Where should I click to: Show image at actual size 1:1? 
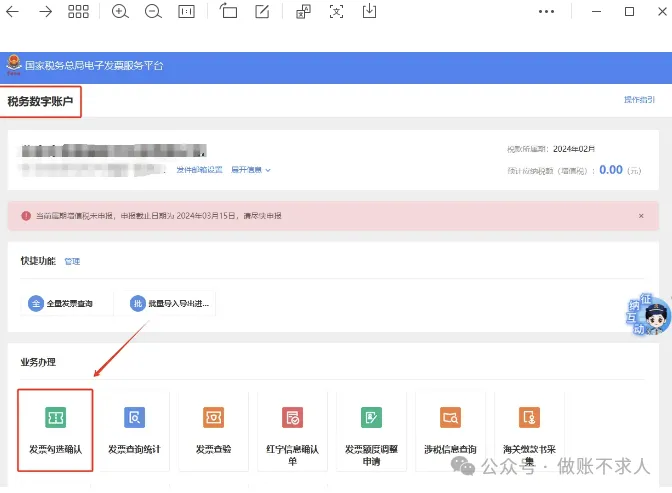pos(186,12)
